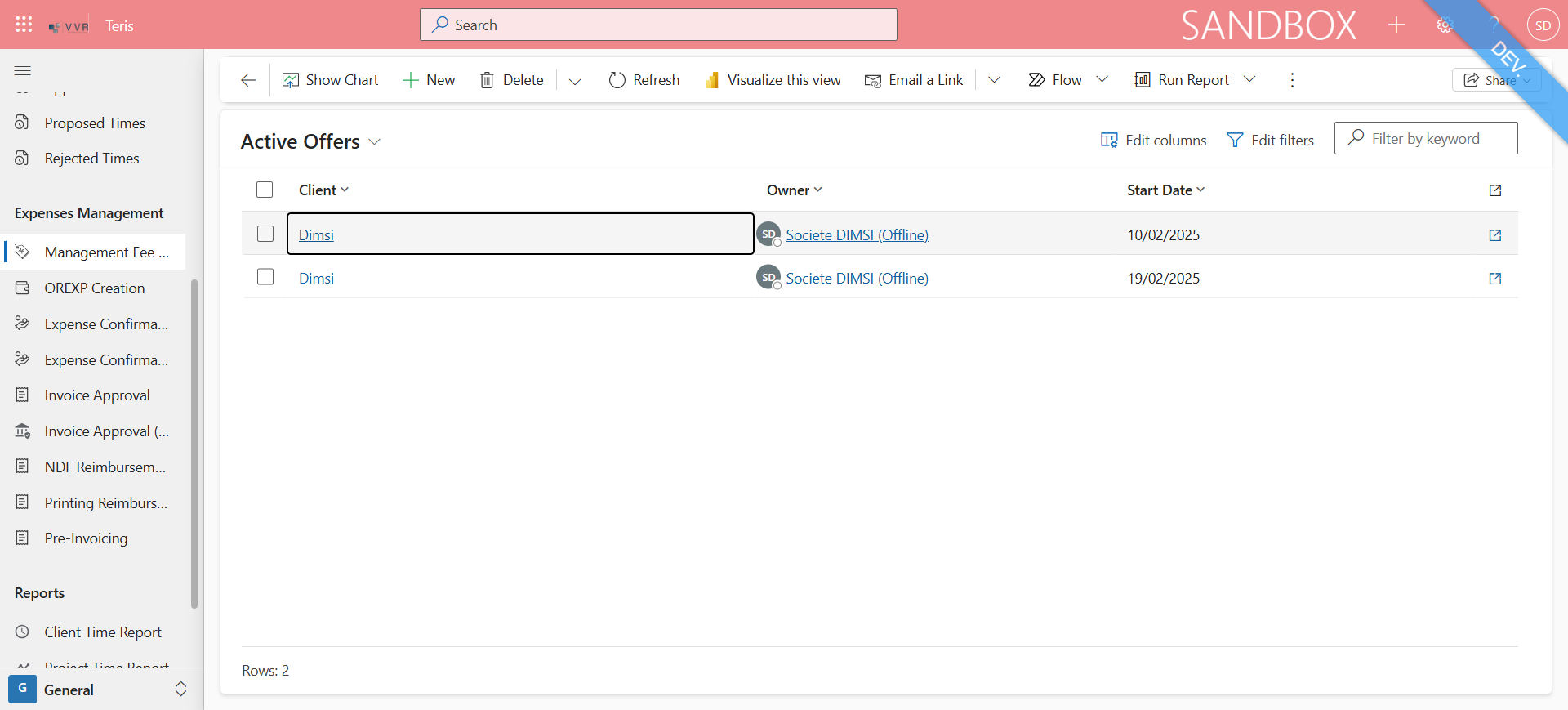The width and height of the screenshot is (1568, 710).
Task: Select Management Fee sidebar item
Action: pyautogui.click(x=95, y=252)
